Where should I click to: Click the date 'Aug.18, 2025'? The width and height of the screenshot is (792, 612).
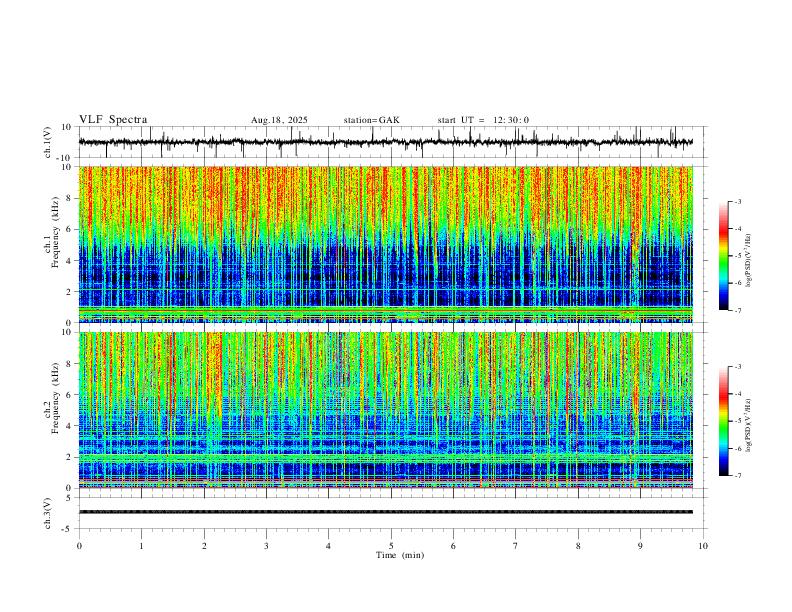pos(279,120)
